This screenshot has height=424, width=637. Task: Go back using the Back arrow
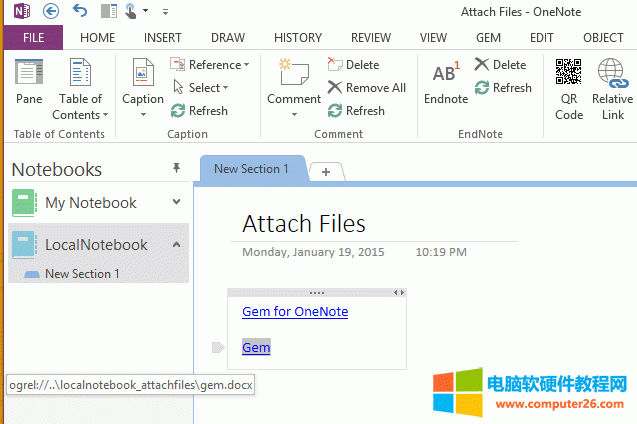pyautogui.click(x=51, y=11)
